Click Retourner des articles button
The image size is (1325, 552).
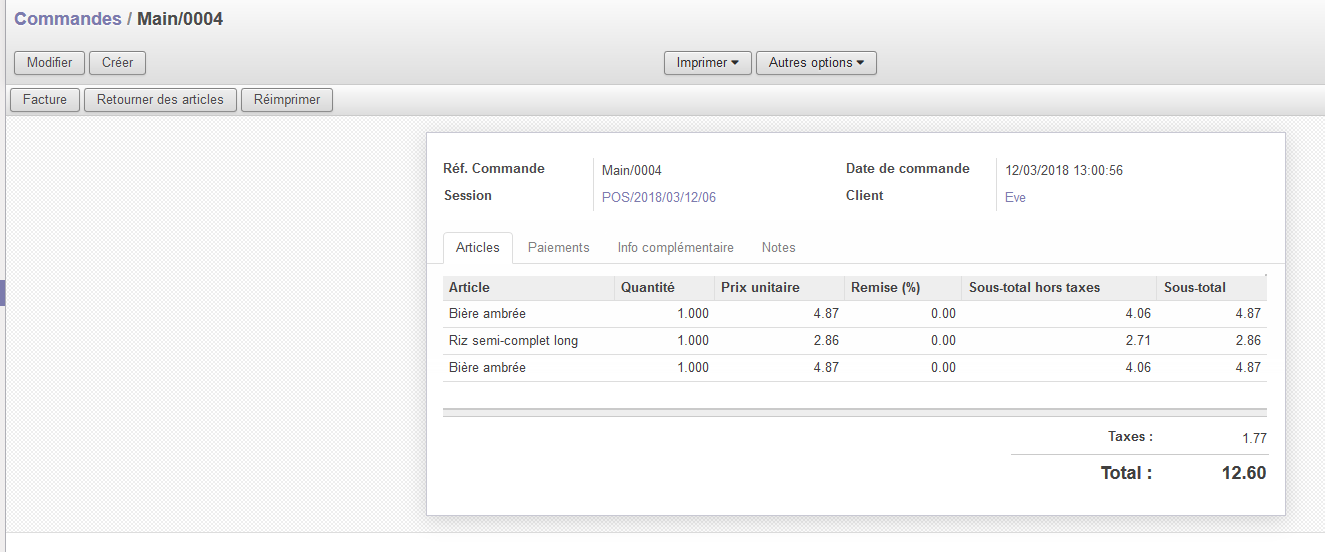click(x=160, y=100)
